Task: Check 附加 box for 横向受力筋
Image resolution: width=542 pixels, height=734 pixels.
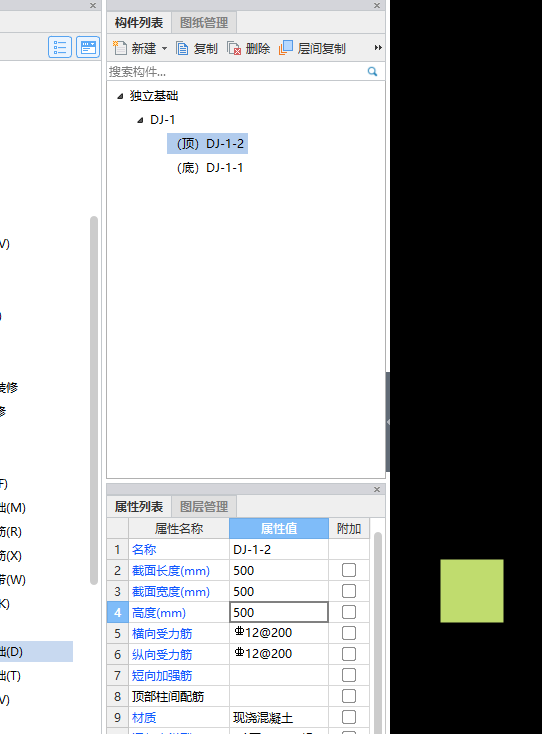Action: tap(349, 633)
